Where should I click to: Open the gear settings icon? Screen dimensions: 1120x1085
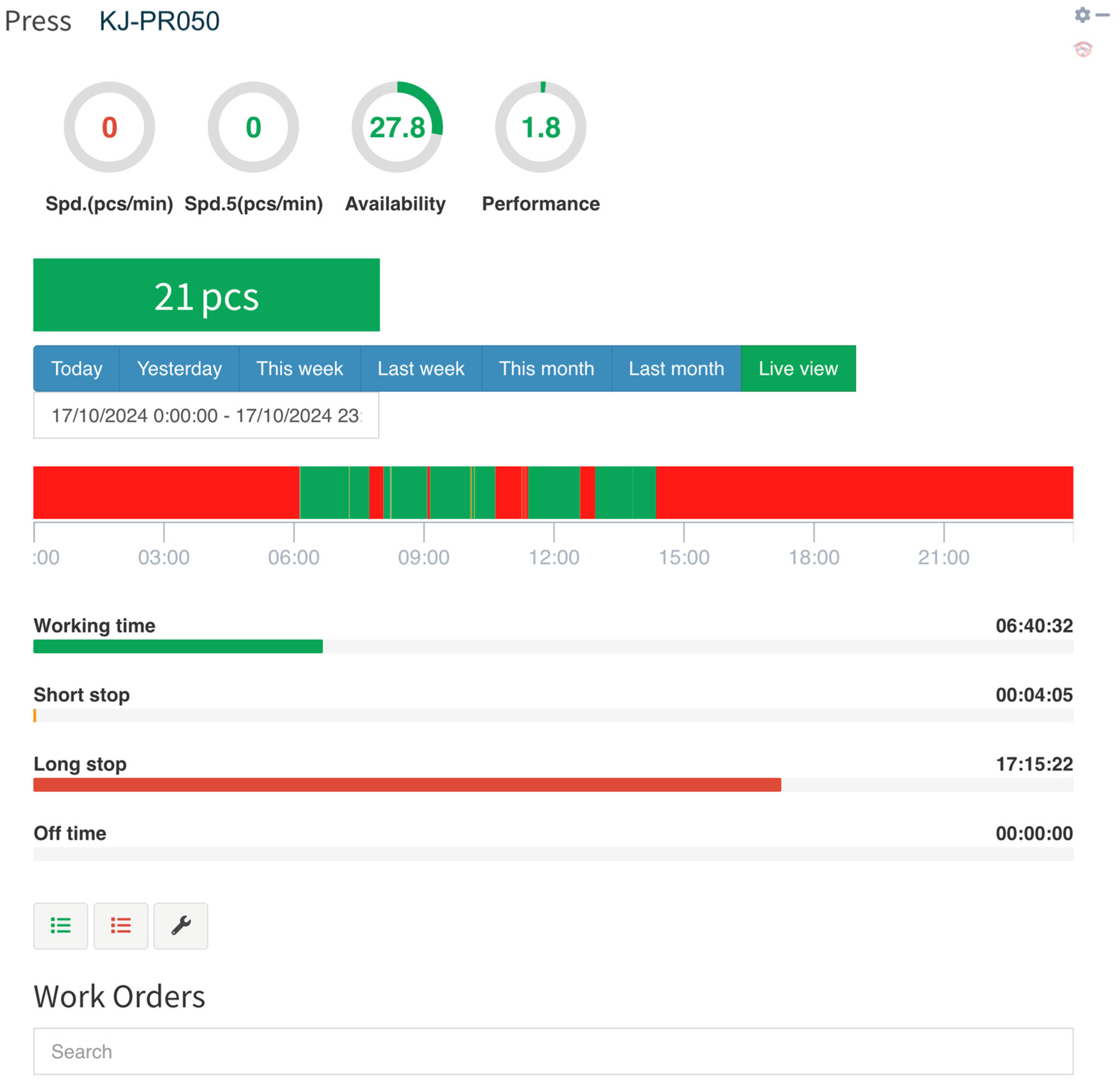pyautogui.click(x=1082, y=15)
